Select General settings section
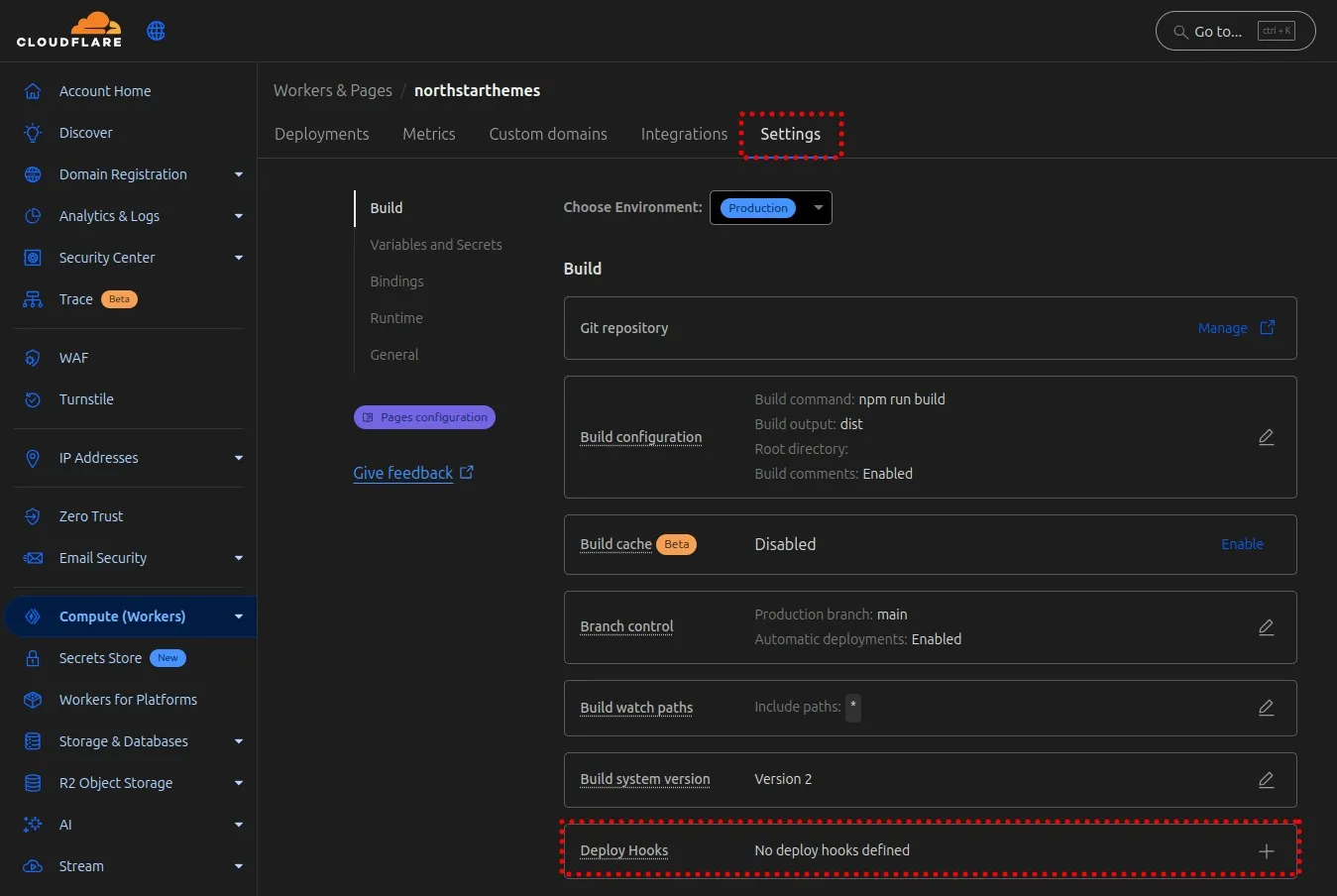Image resolution: width=1337 pixels, height=896 pixels. [394, 355]
